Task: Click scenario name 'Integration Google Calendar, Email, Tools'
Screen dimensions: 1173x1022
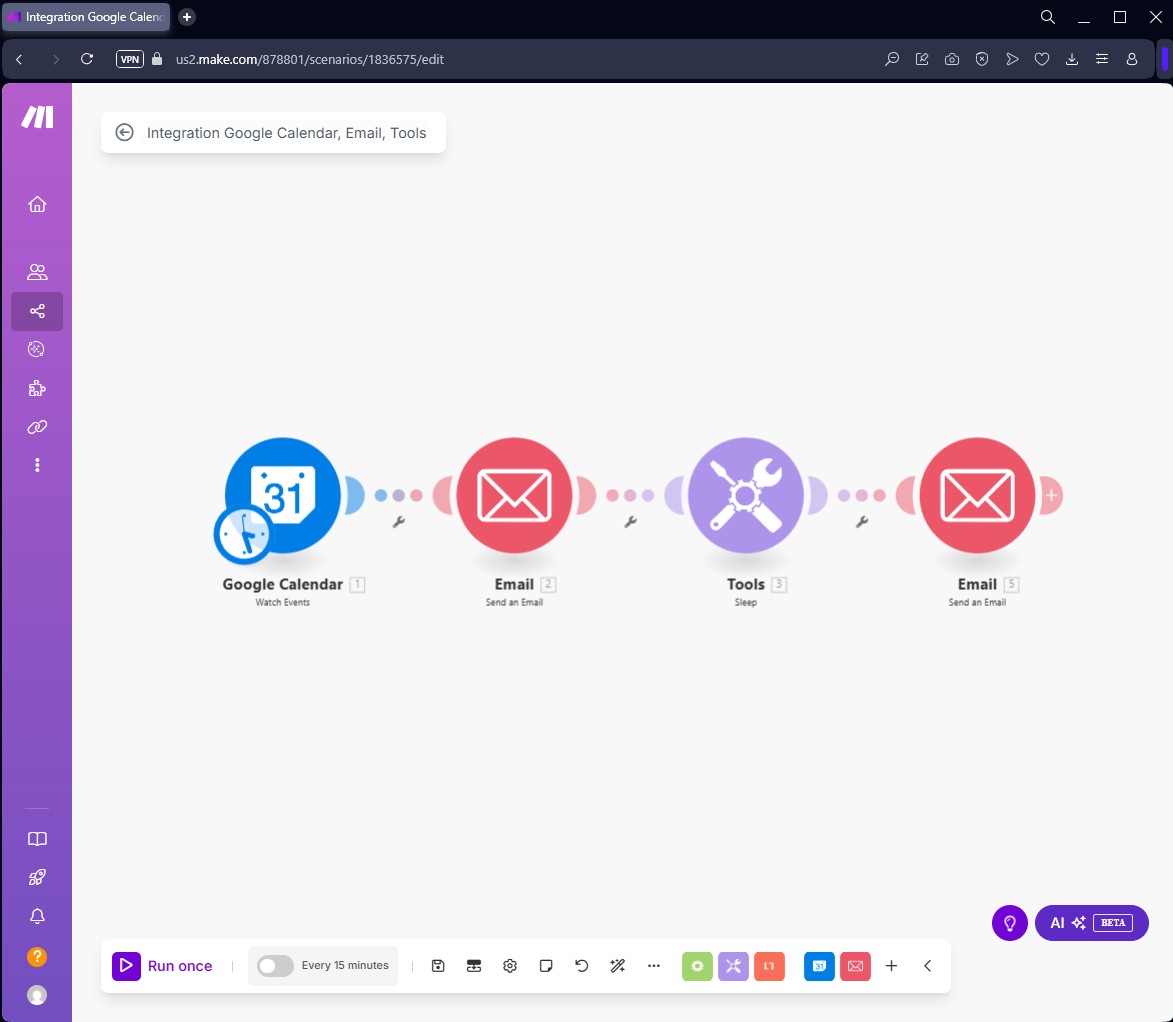Action: 287,133
